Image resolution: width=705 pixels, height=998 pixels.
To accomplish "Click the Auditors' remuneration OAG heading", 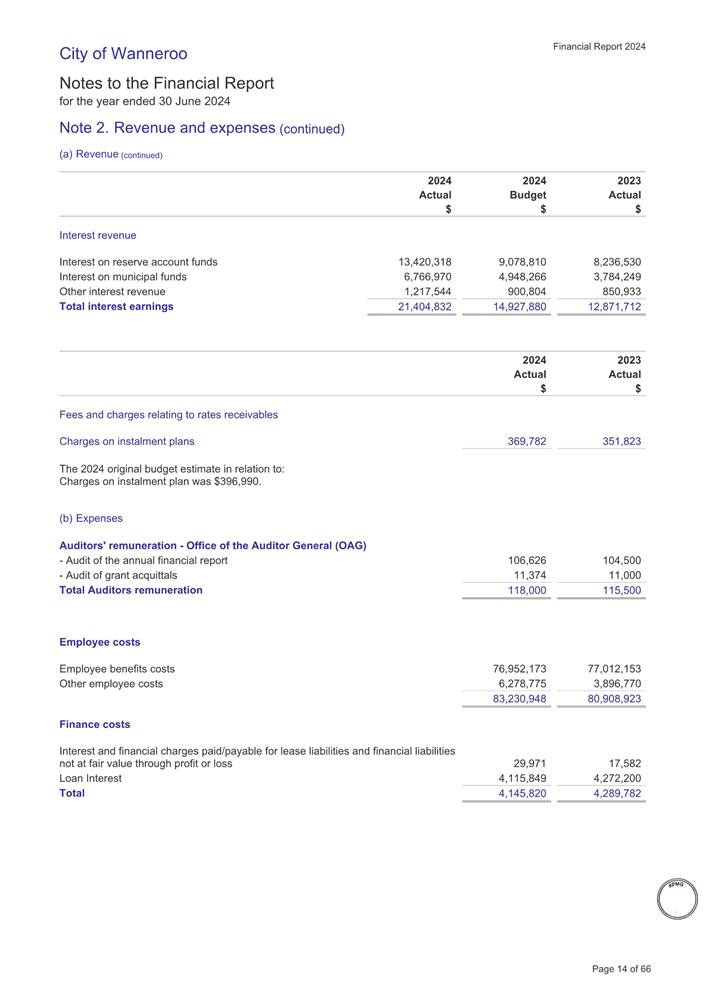I will [x=213, y=545].
